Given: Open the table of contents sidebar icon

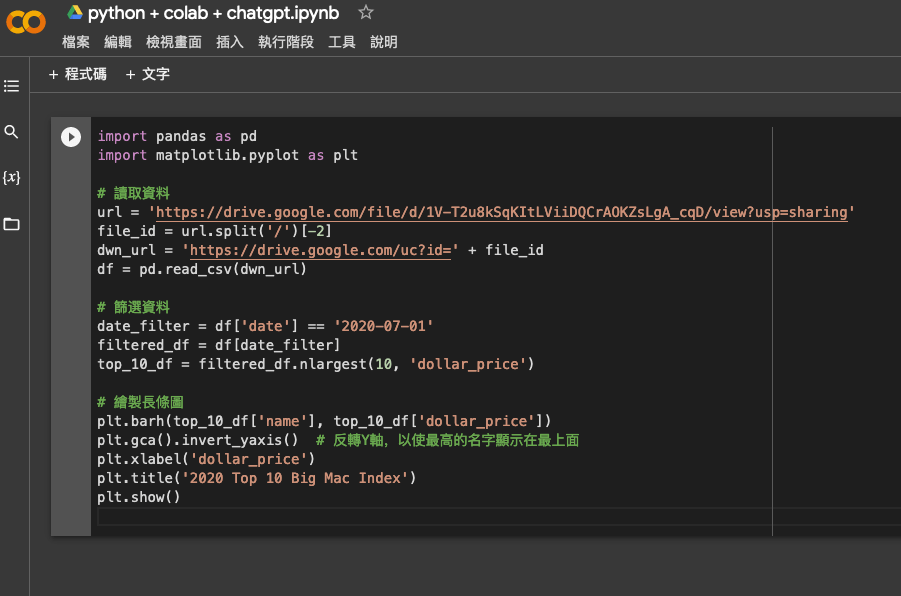Looking at the screenshot, I should tap(11, 86).
